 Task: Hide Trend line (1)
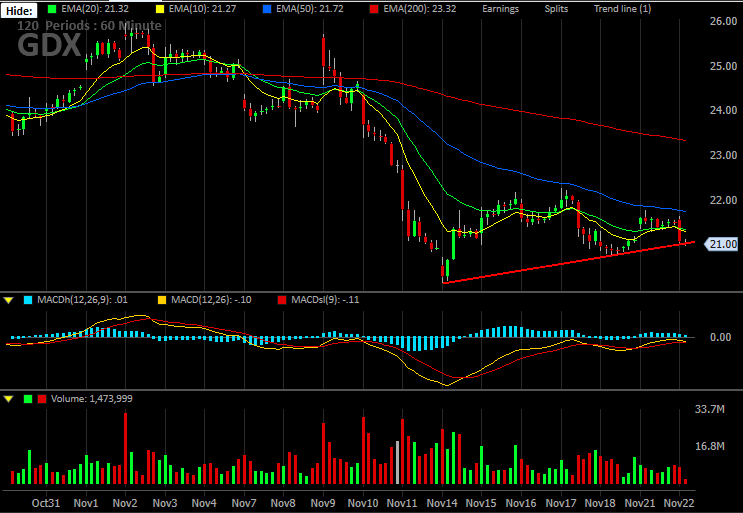623,9
